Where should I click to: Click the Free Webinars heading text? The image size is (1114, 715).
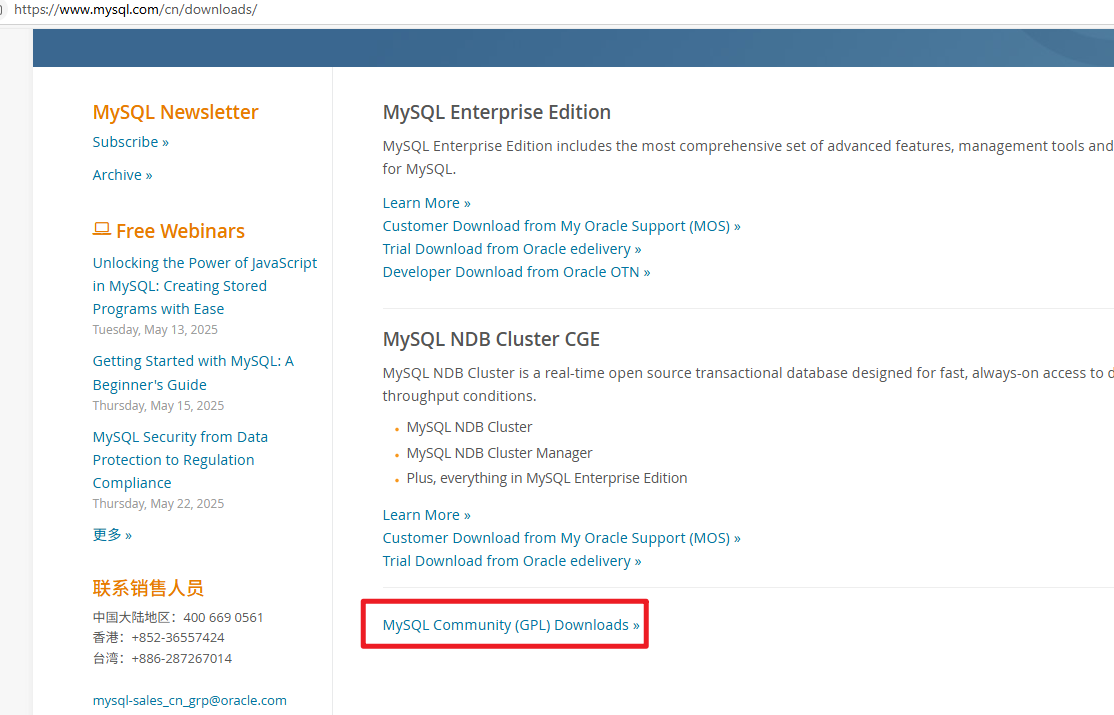(x=180, y=231)
